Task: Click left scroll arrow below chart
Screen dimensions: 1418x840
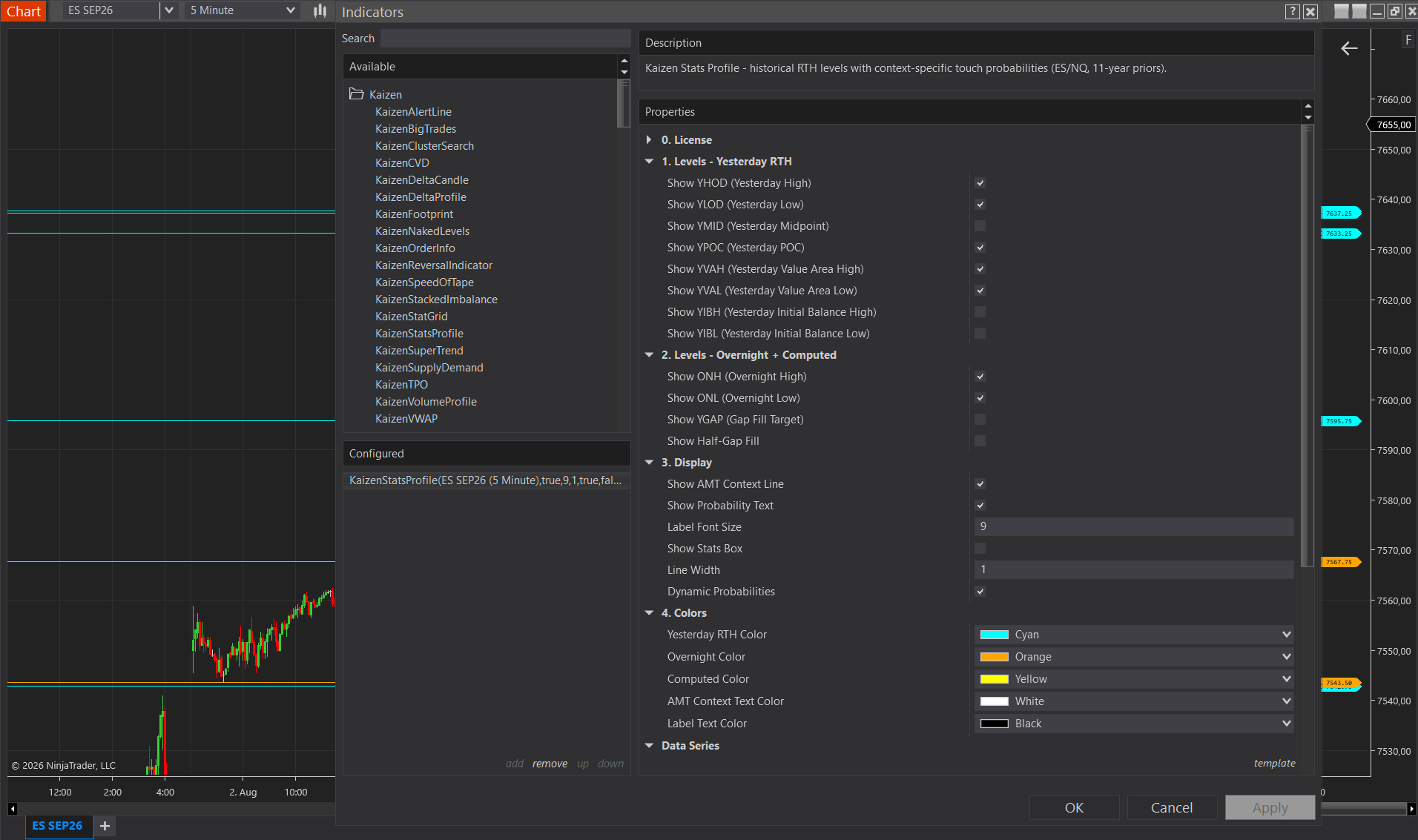Action: (x=12, y=808)
